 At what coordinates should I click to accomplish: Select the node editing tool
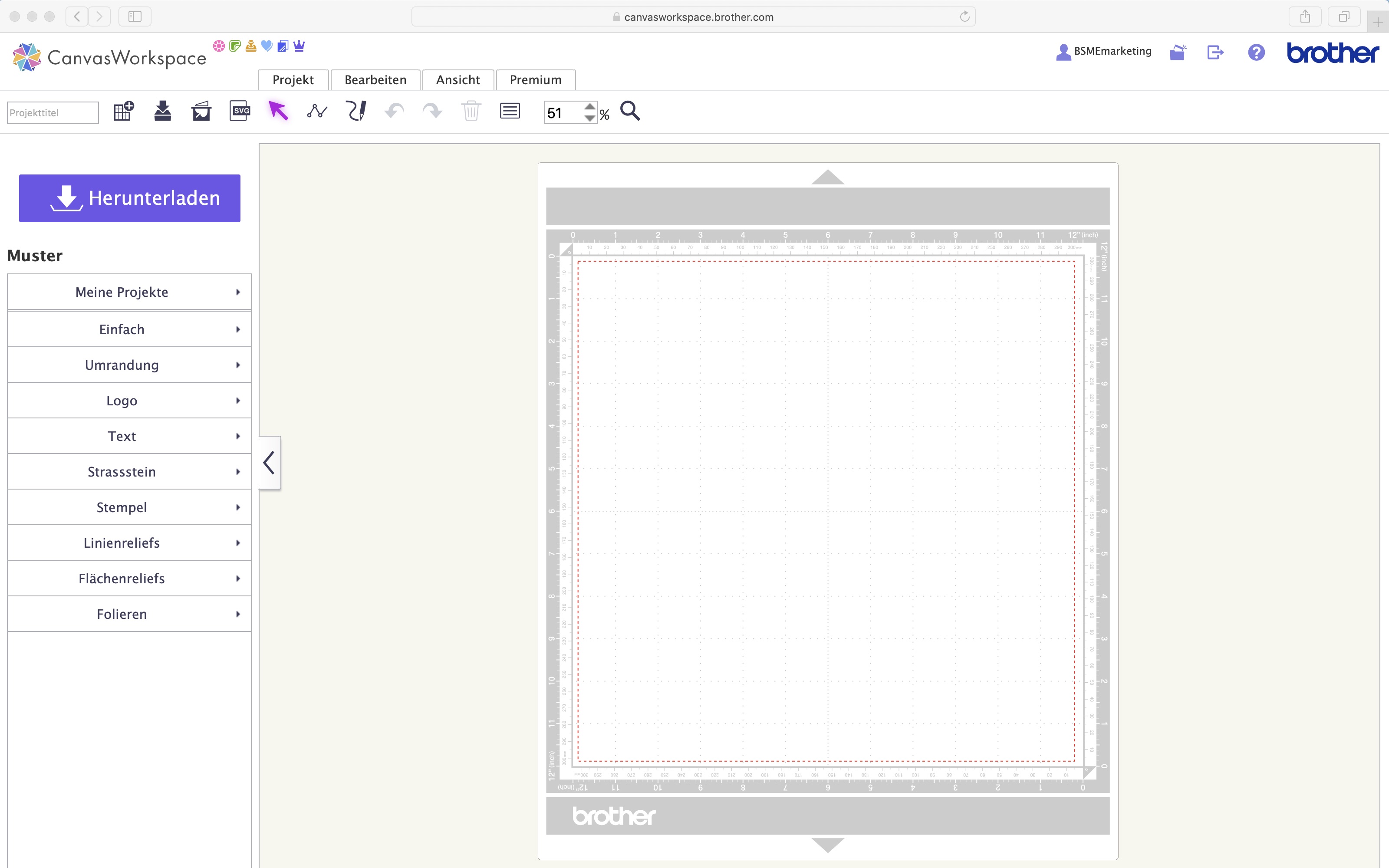(317, 111)
